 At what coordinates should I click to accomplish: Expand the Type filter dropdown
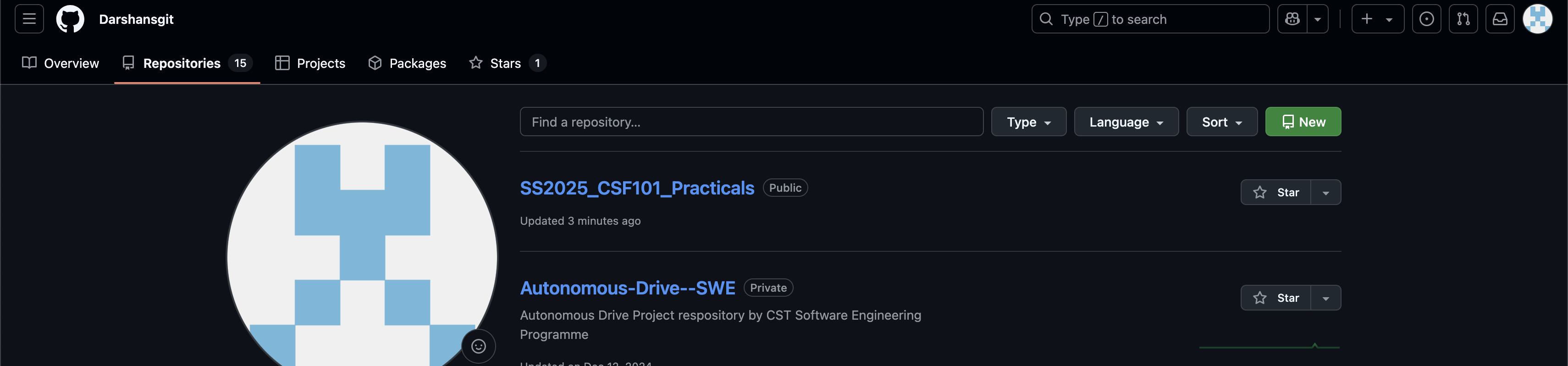[x=1028, y=122]
